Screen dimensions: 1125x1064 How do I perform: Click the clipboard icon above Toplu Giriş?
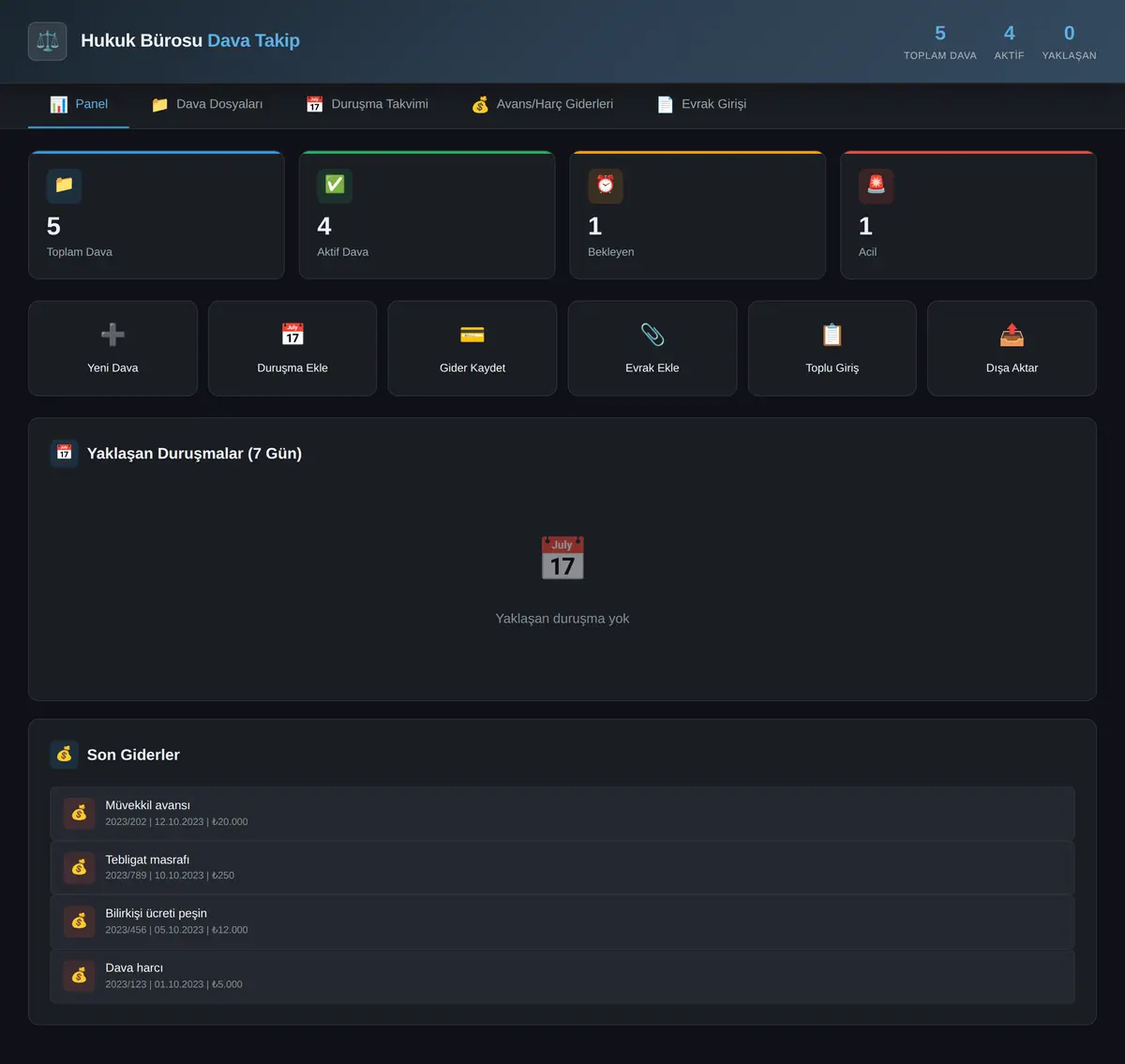[832, 335]
